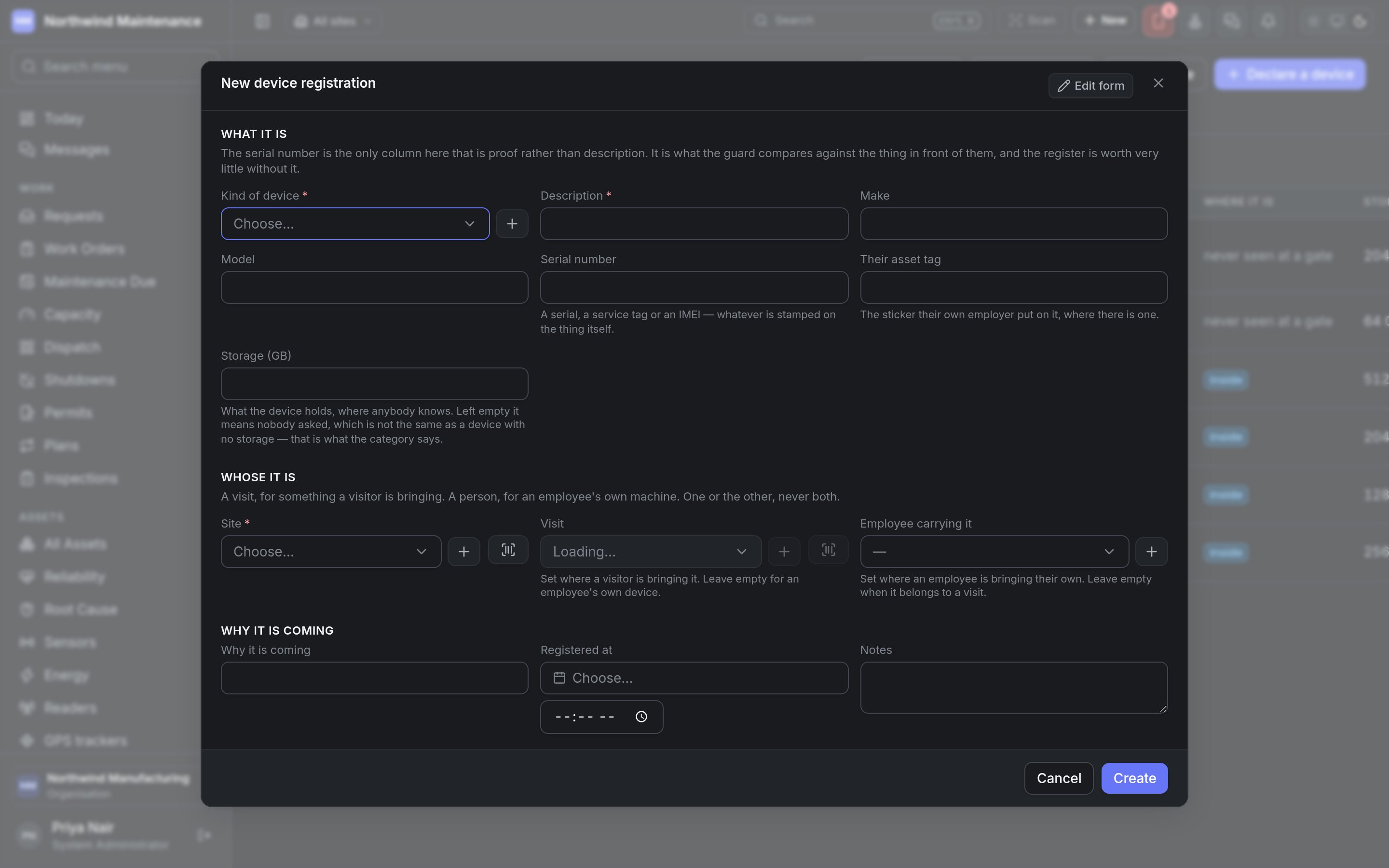Click the plus icon next to Site dropdown
This screenshot has height=868, width=1389.
pyautogui.click(x=464, y=552)
